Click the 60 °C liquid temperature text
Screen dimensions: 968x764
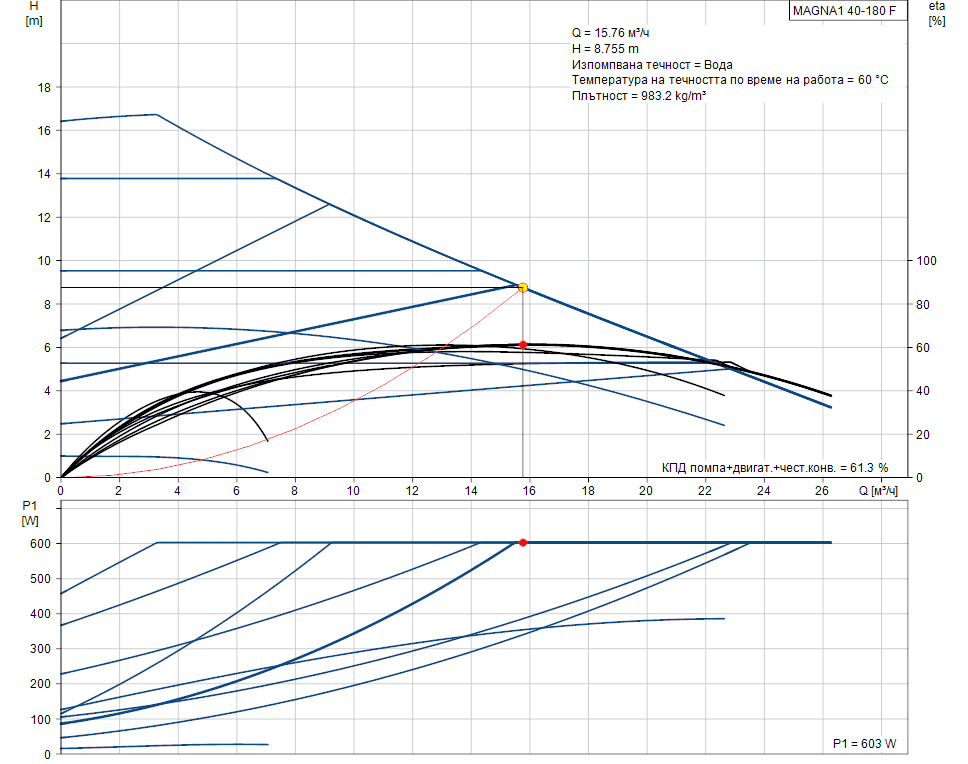(x=730, y=80)
